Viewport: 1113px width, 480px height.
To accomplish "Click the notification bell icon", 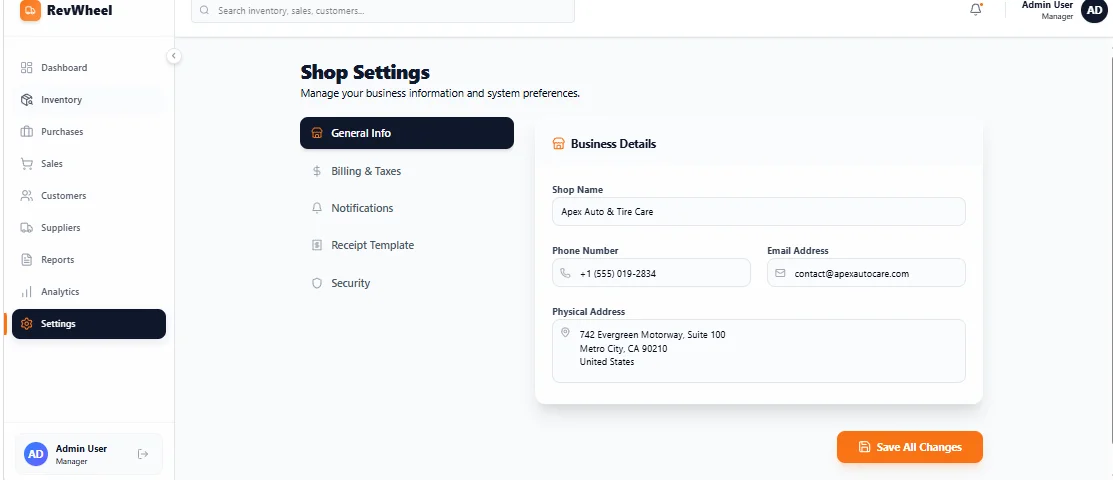I will [x=976, y=10].
